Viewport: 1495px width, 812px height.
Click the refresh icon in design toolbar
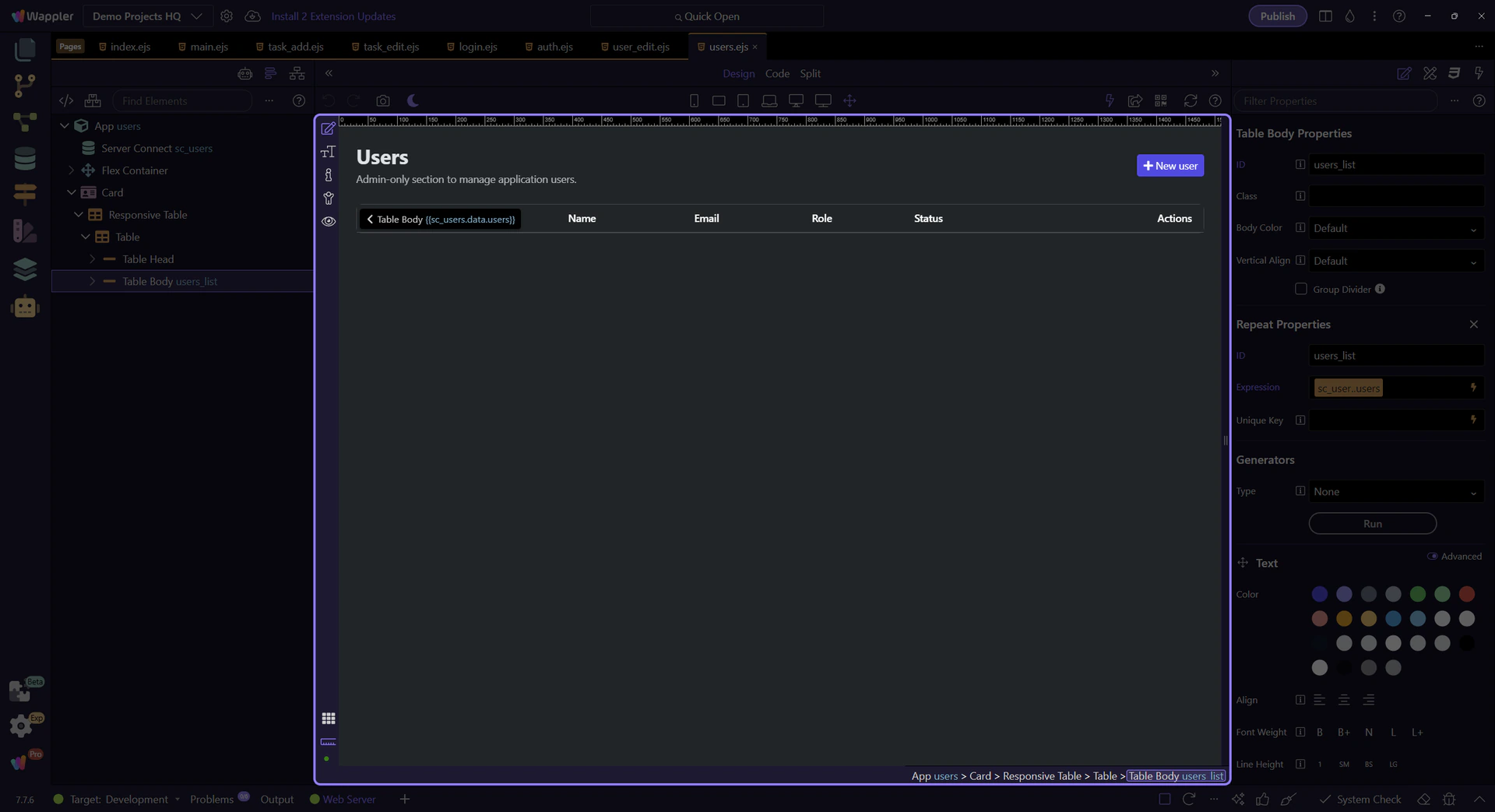click(x=1190, y=101)
